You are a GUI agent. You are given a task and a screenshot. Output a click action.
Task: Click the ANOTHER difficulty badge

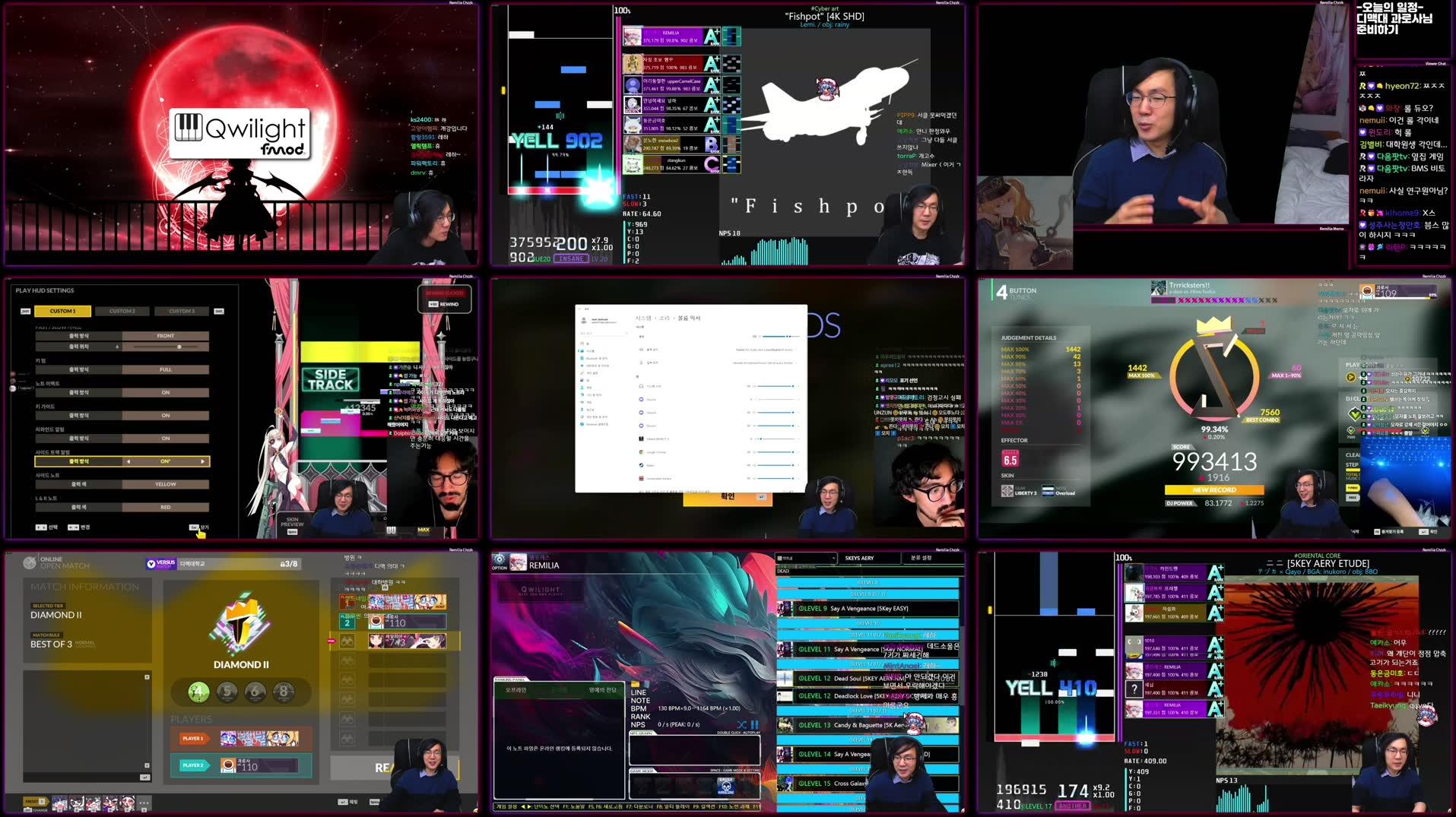(1072, 806)
